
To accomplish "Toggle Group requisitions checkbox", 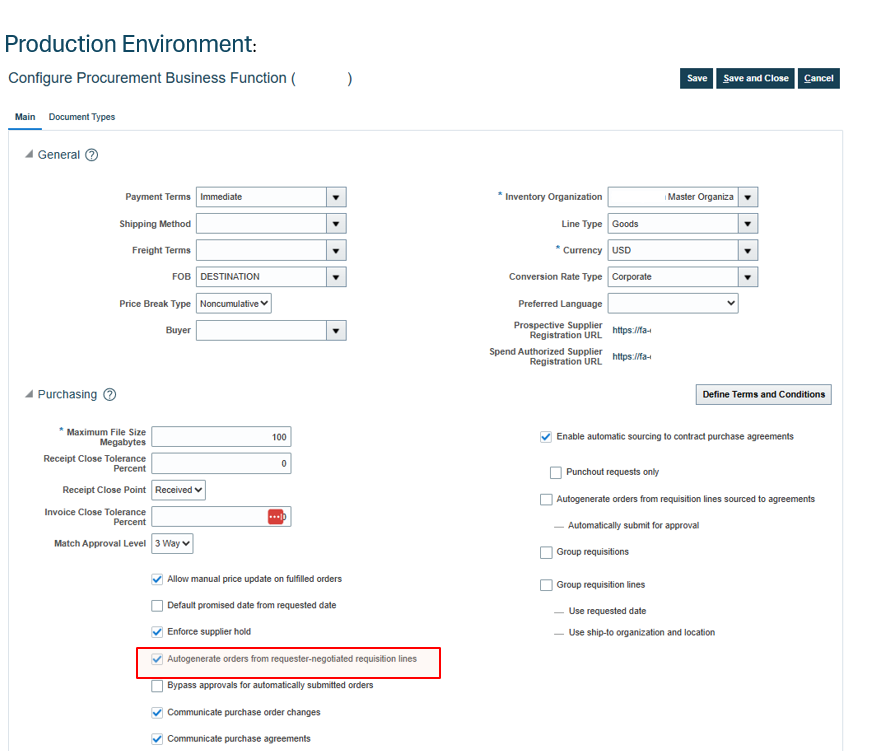I will [x=546, y=552].
